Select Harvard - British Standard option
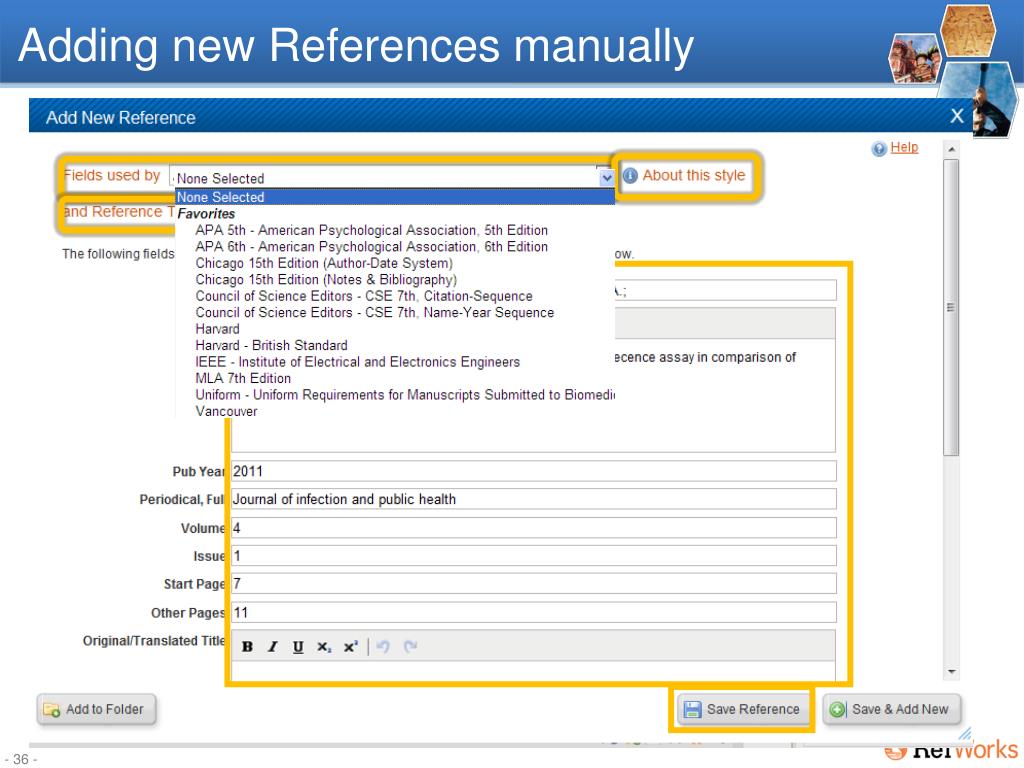 [271, 346]
